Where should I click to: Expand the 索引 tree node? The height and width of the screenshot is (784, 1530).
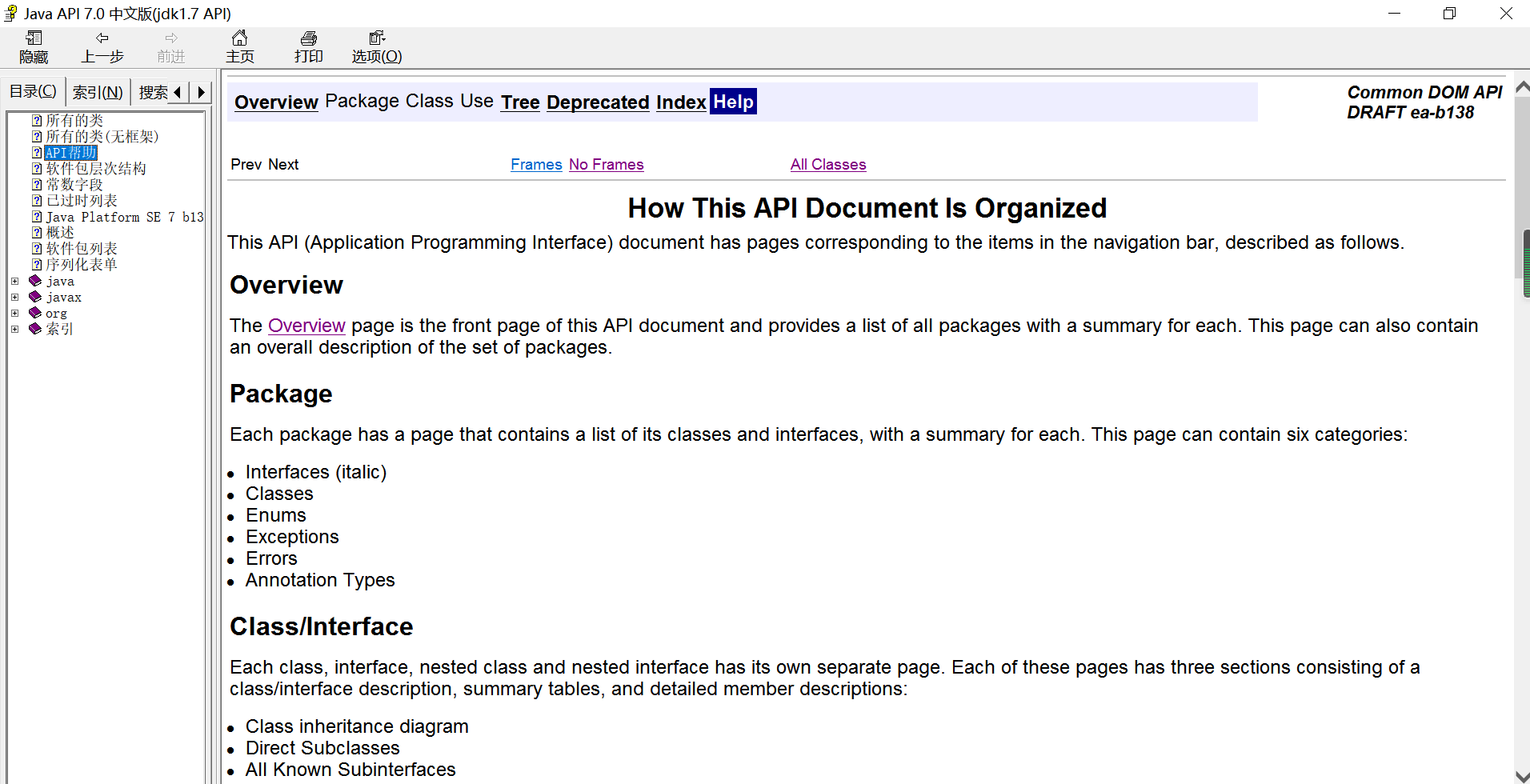(x=15, y=329)
